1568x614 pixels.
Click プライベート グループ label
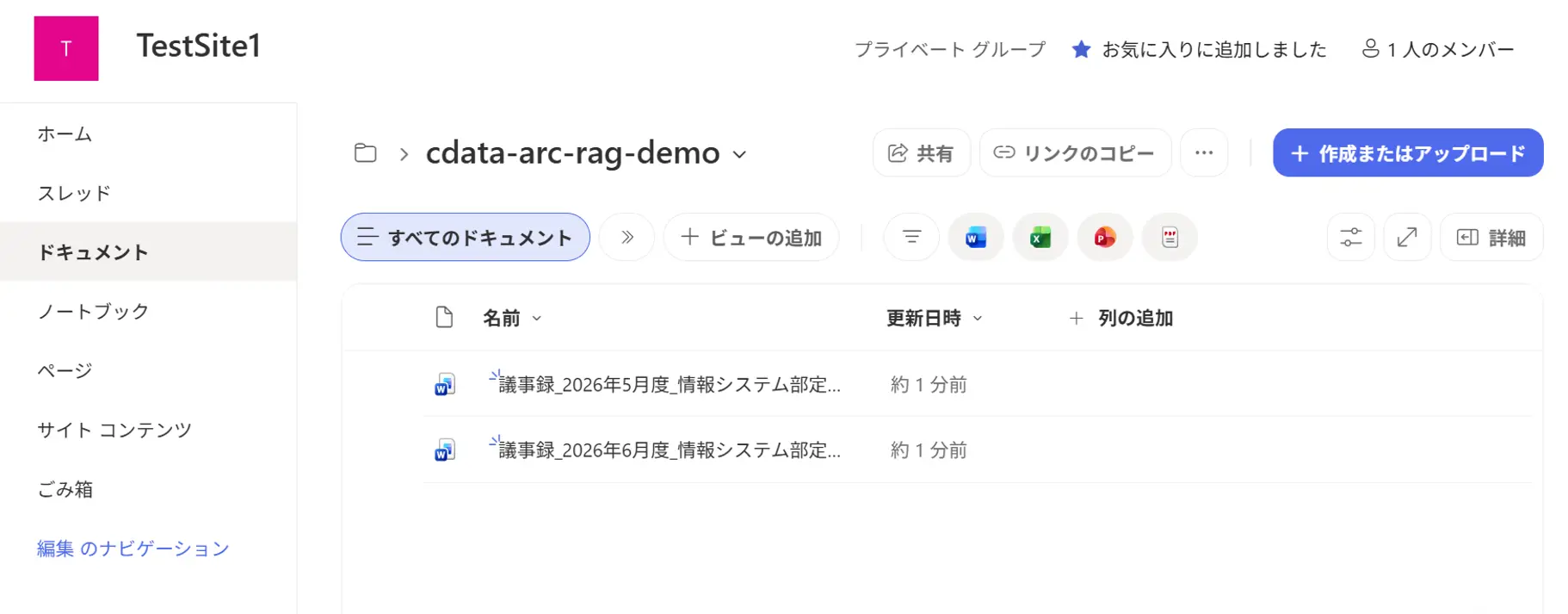pyautogui.click(x=950, y=49)
